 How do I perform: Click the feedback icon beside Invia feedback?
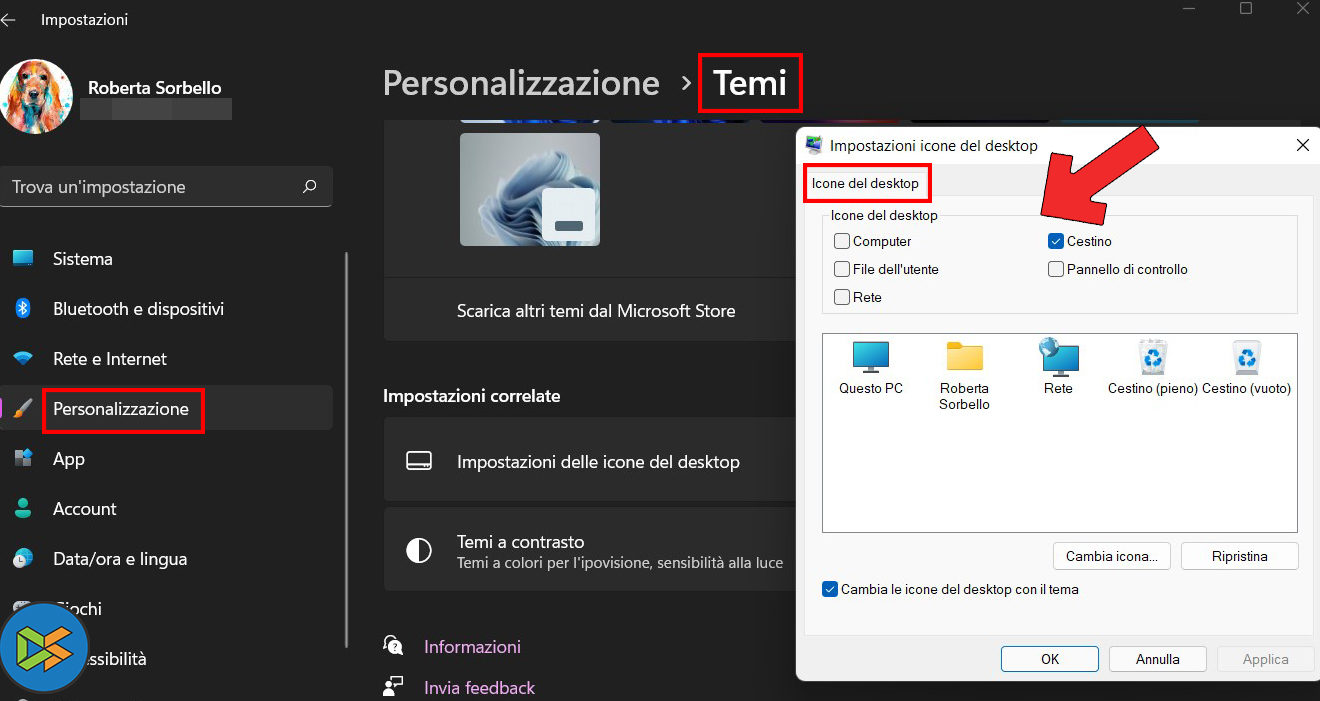[393, 686]
